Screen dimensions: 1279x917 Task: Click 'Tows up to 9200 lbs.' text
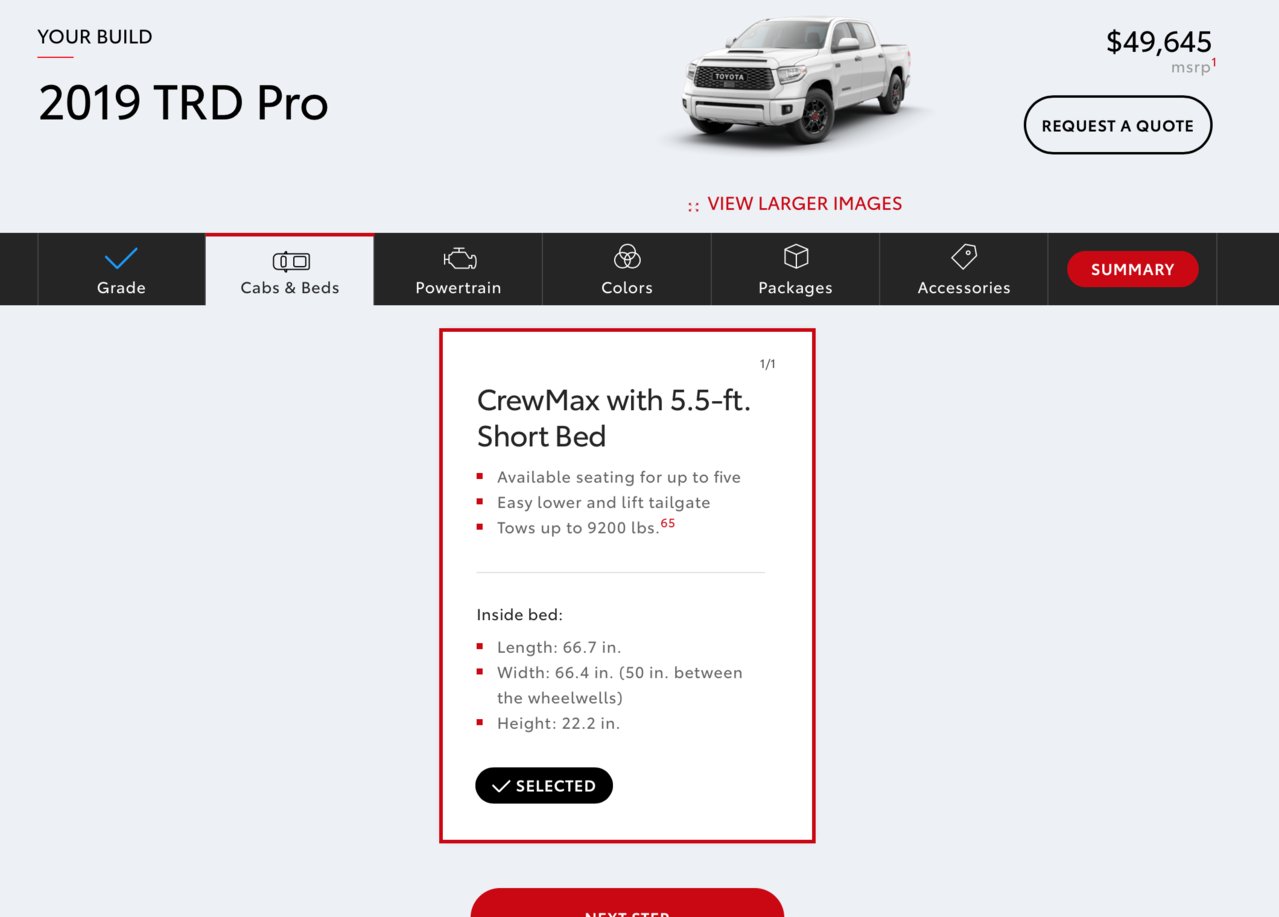coord(578,527)
